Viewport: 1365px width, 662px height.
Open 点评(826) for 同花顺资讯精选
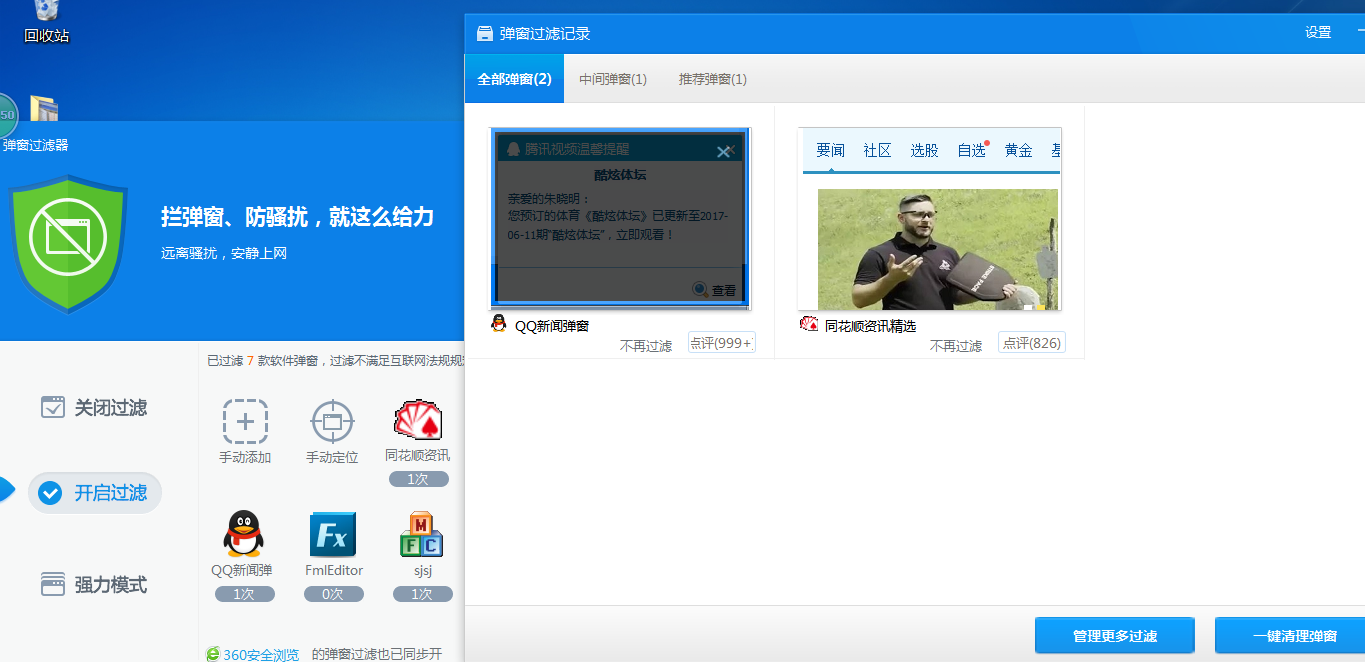point(1031,342)
